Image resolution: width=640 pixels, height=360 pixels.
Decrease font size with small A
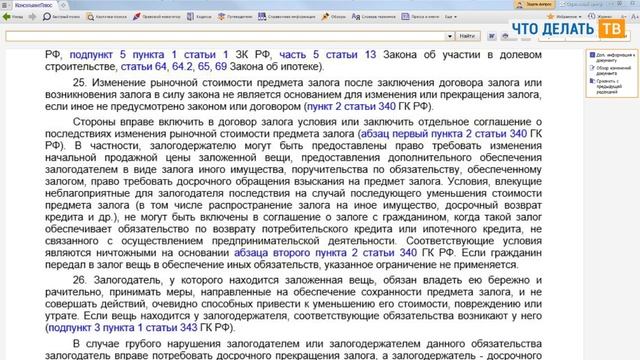pyautogui.click(x=623, y=17)
